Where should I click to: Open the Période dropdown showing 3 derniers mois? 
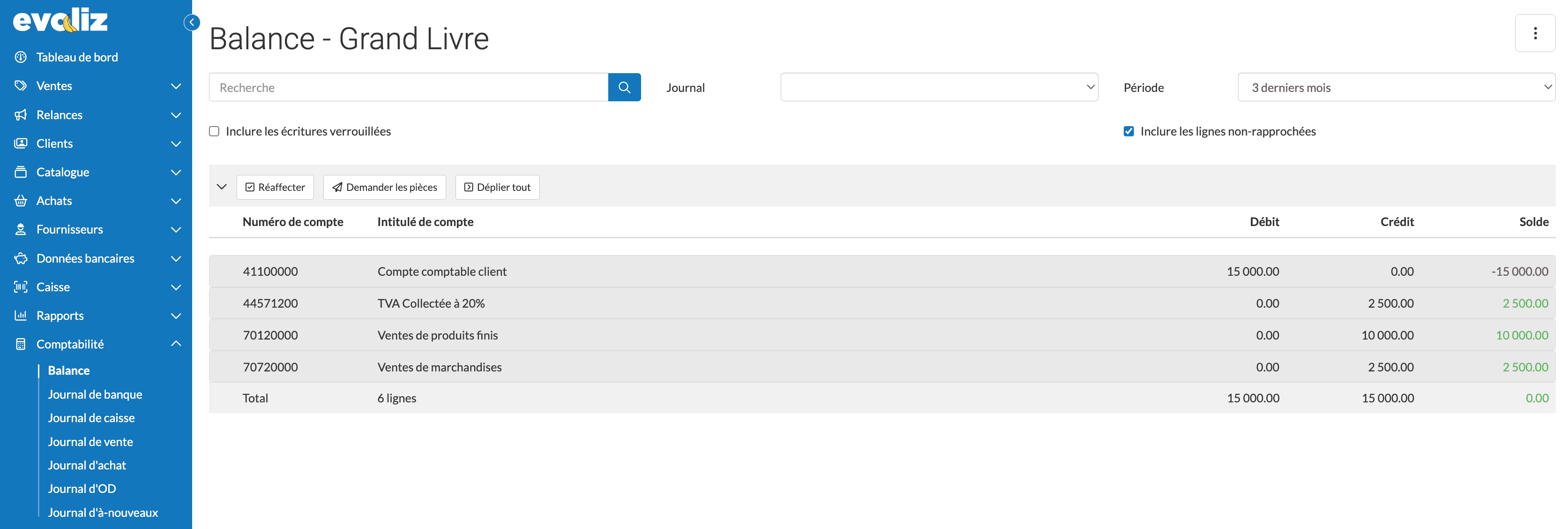pos(1396,87)
